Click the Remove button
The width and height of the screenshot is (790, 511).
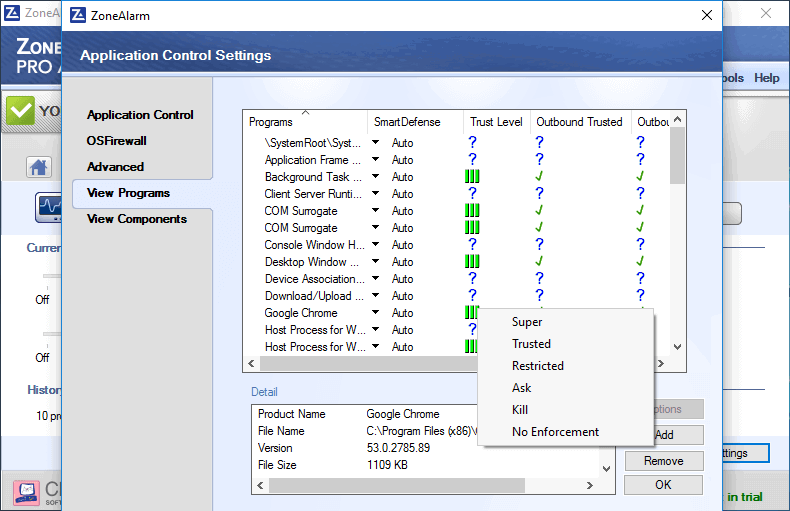(x=664, y=461)
